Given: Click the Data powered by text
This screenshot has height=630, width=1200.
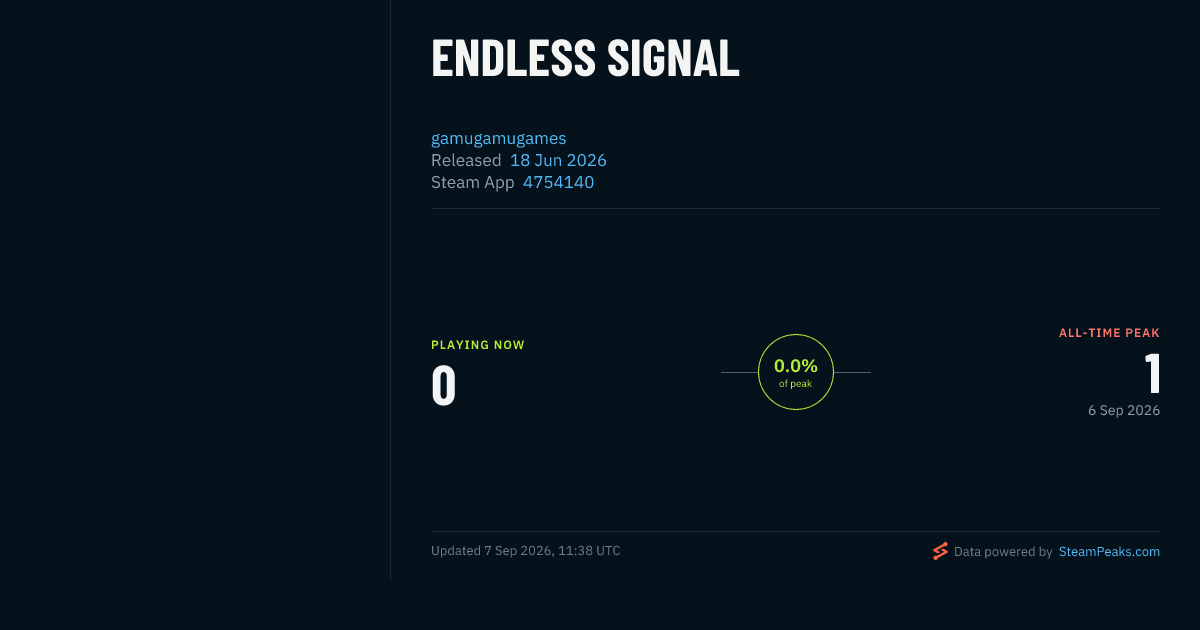Looking at the screenshot, I should 1003,551.
